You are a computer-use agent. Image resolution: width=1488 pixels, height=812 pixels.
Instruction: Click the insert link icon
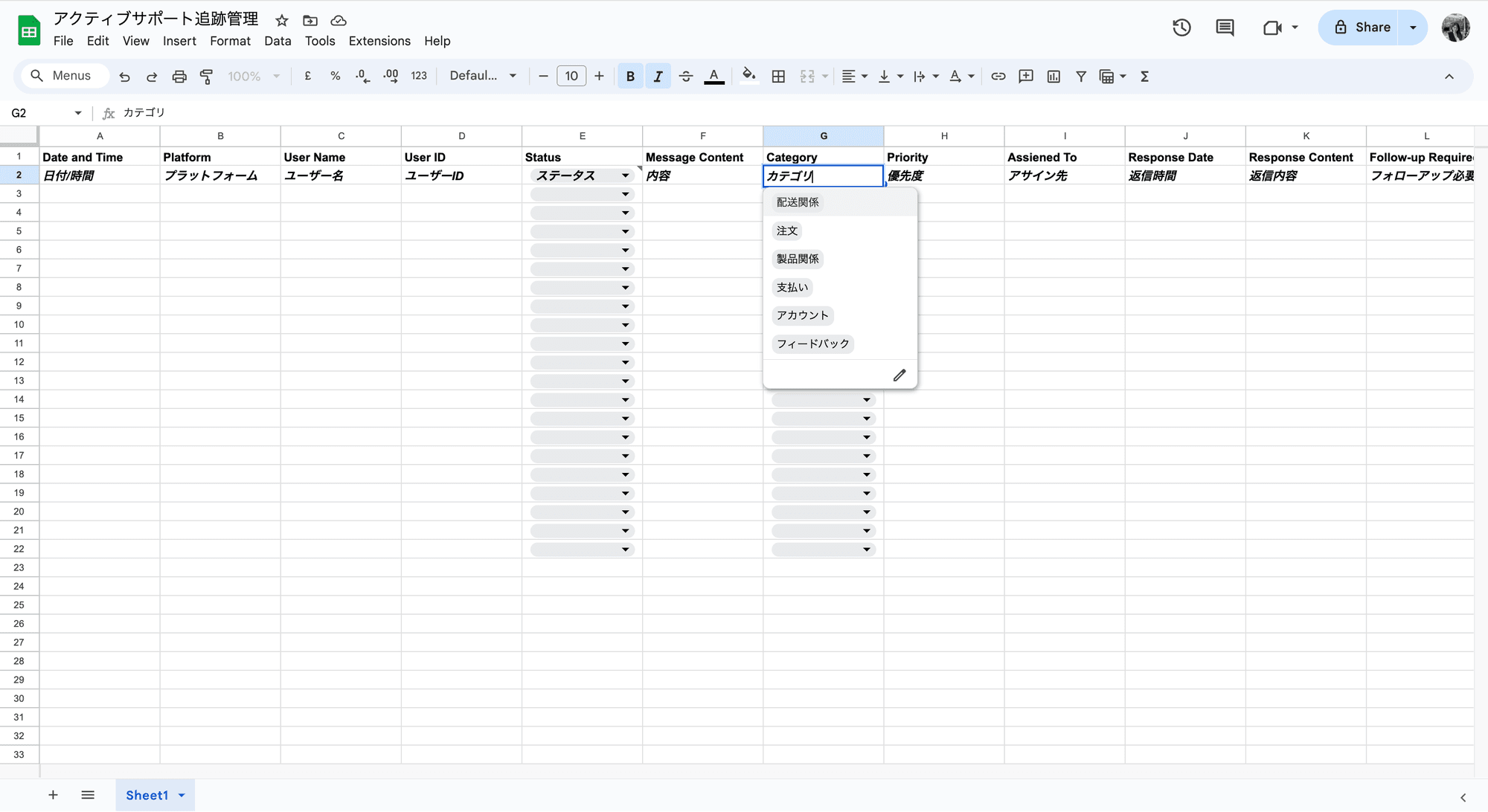click(998, 77)
